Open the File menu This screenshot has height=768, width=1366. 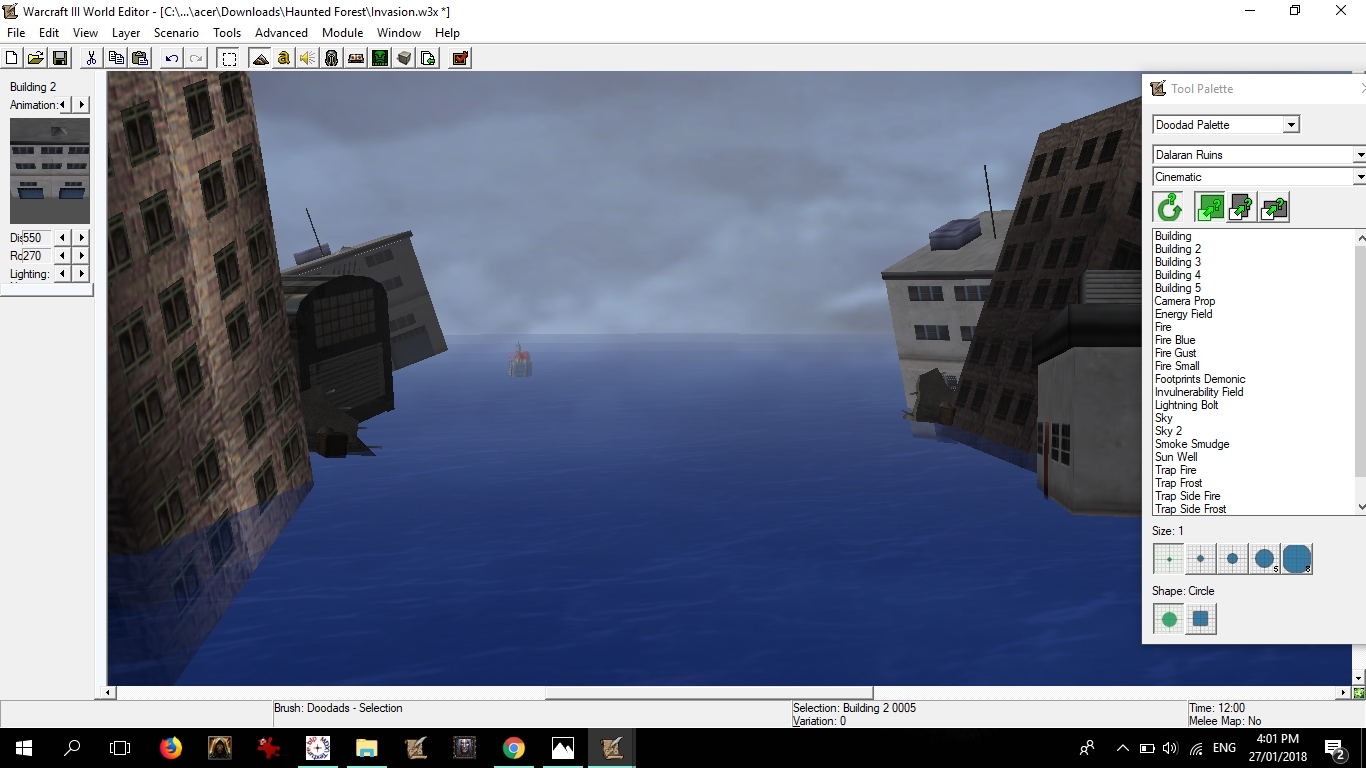[16, 33]
